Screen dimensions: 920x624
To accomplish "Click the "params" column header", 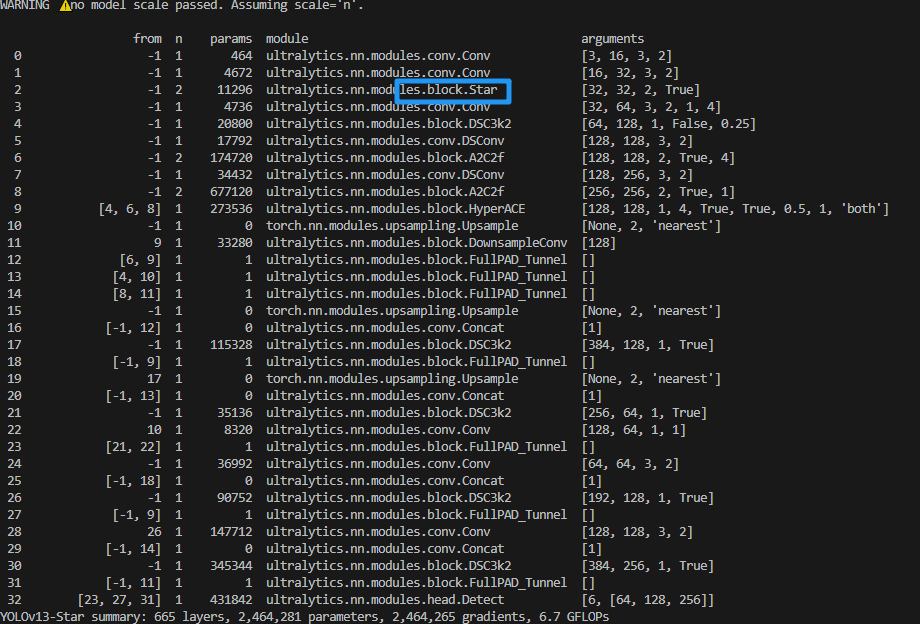I will tap(231, 39).
